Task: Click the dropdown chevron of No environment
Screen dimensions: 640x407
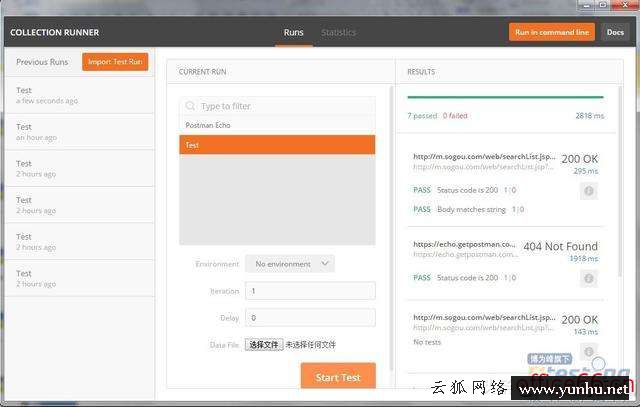Action: [x=325, y=263]
